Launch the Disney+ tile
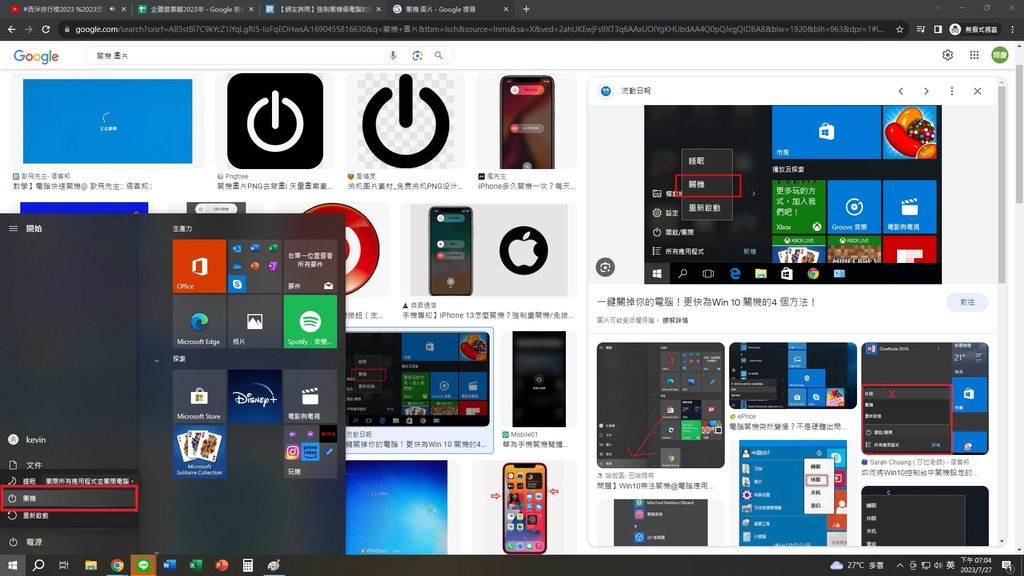Image resolution: width=1024 pixels, height=576 pixels. point(255,396)
